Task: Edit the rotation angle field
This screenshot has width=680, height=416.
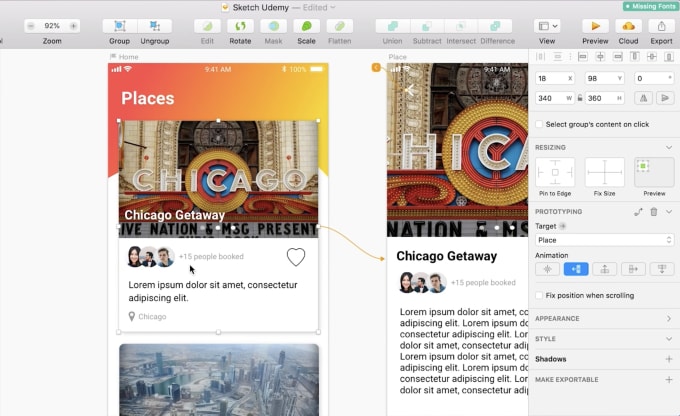Action: coord(654,78)
